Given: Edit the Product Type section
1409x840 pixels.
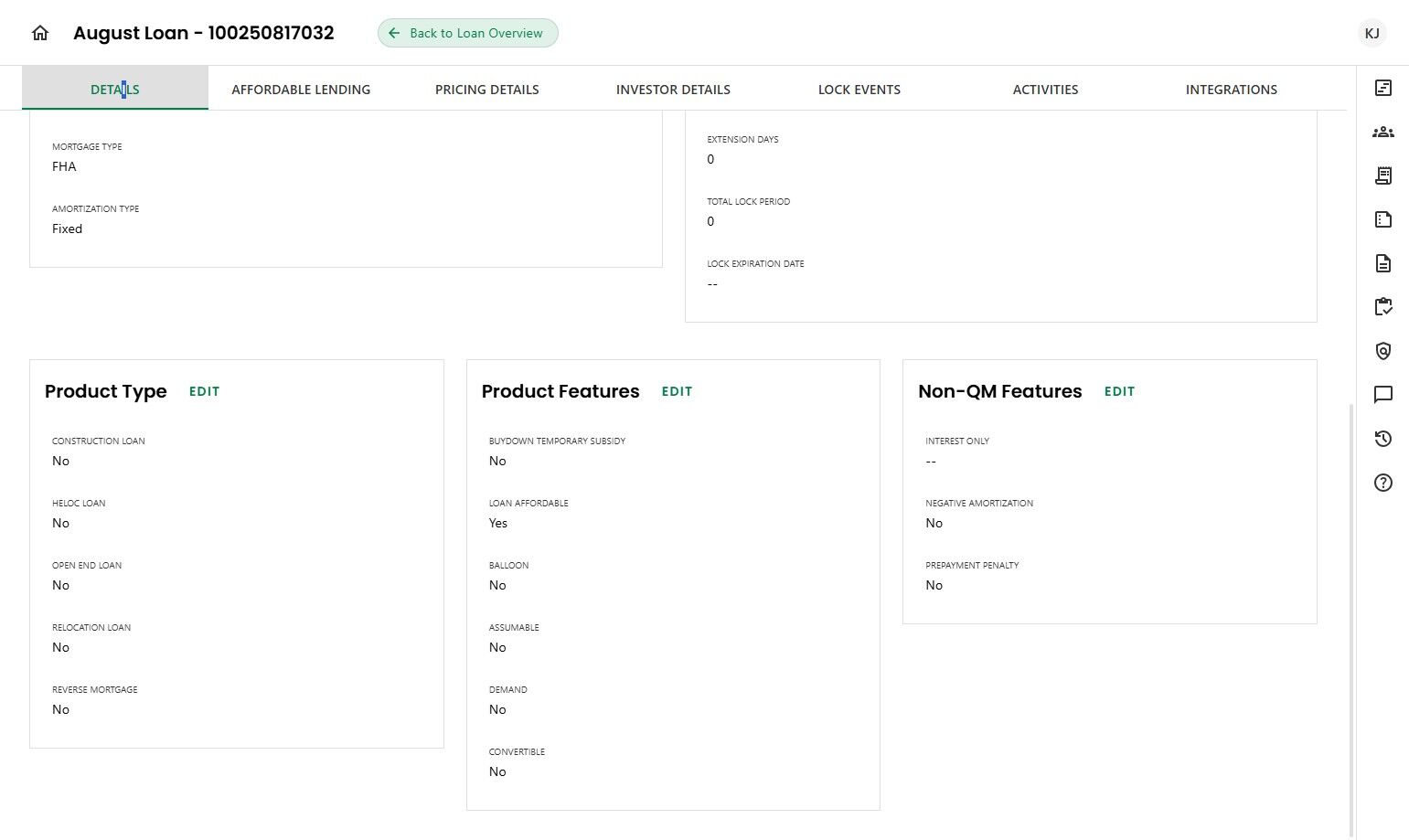Looking at the screenshot, I should coord(204,391).
